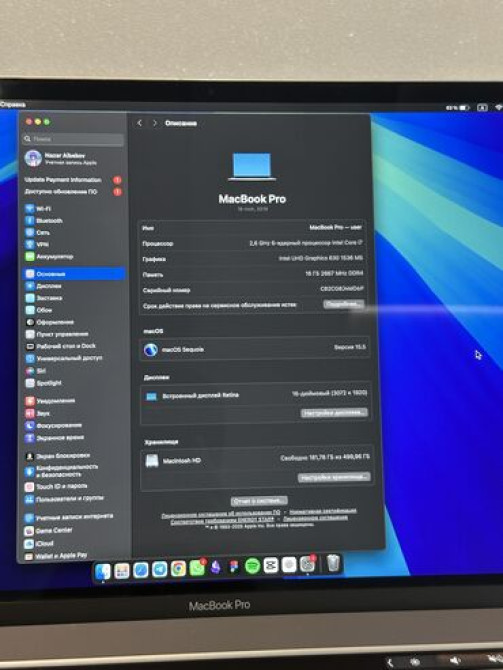Click the Серийный номер row
Viewport: 503px width, 670px height.
[x=253, y=289]
